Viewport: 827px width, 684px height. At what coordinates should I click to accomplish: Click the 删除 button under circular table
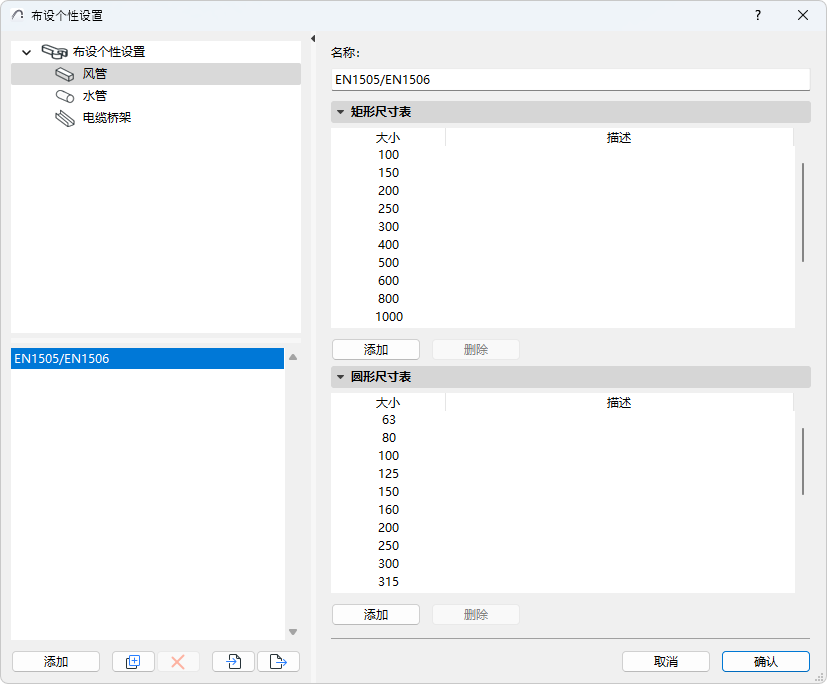pos(476,614)
